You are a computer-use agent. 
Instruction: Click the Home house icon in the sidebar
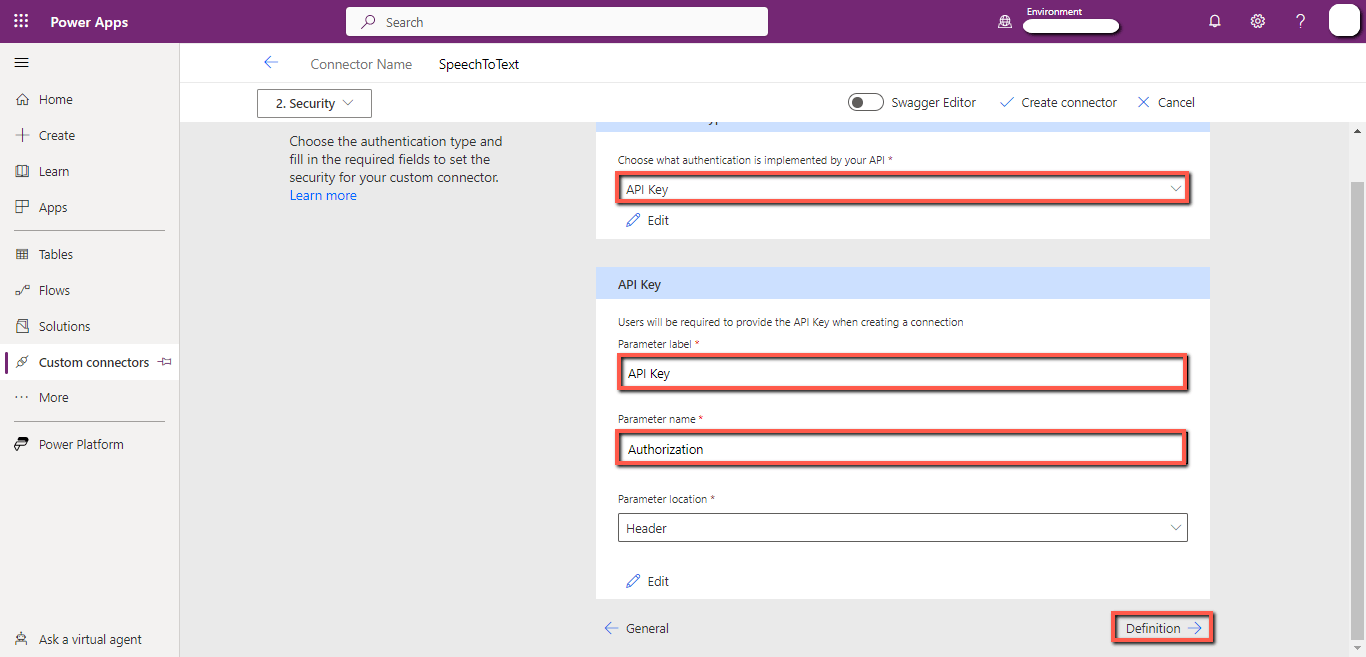22,99
